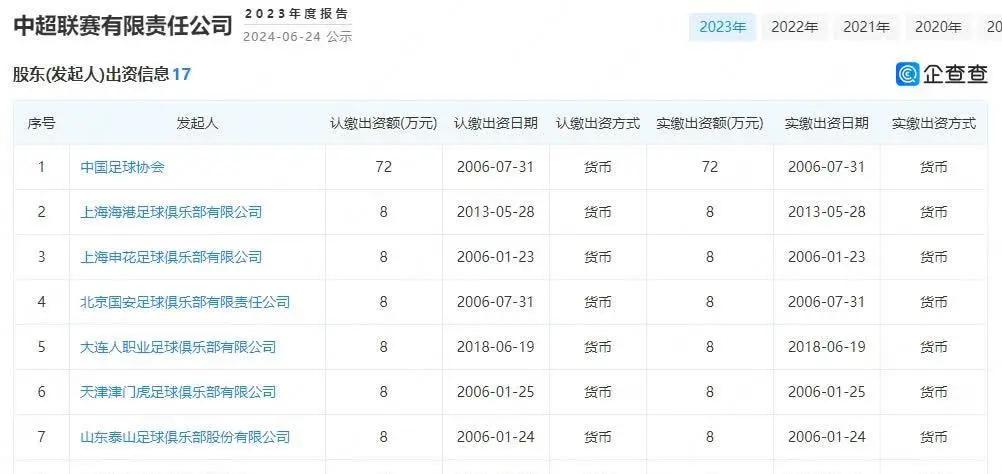Click the 发起人 column header
The image size is (1002, 474).
[197, 123]
